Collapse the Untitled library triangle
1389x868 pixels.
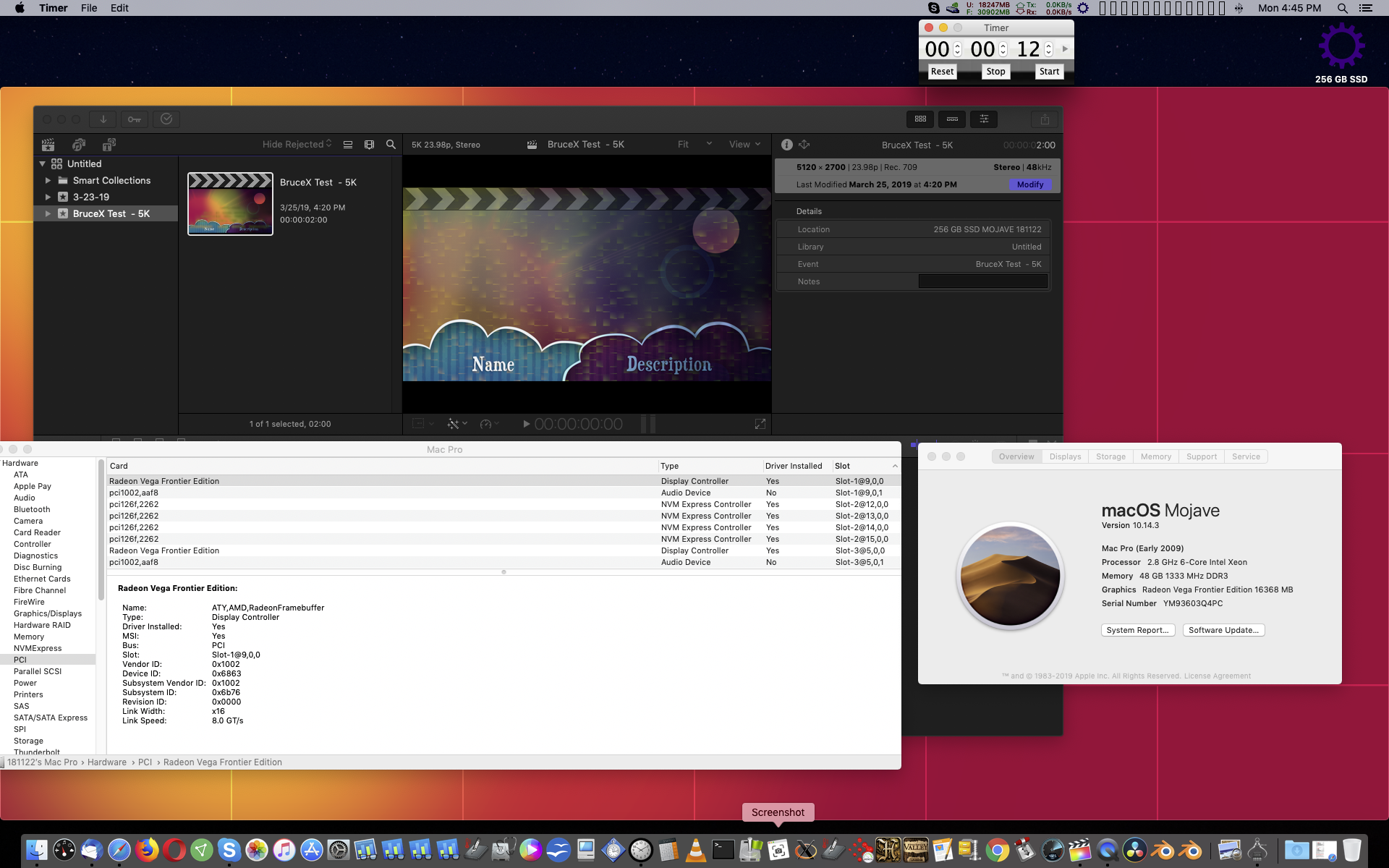[x=43, y=164]
